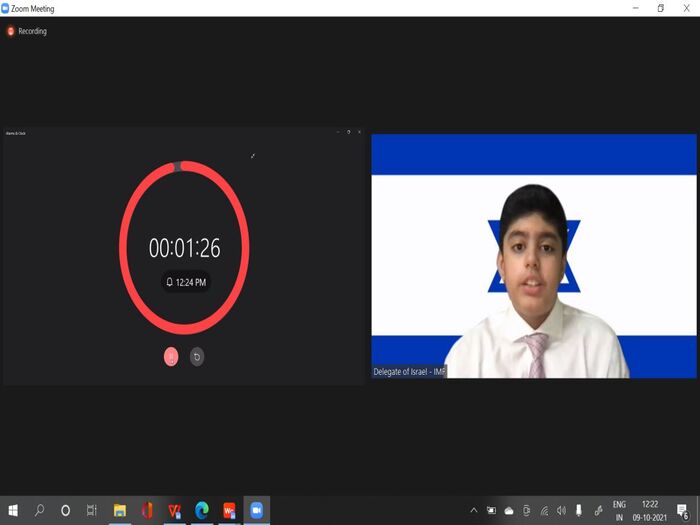Screen dimensions: 700x525
Task: Switch to the Zoom app in taskbar
Action: [x=256, y=510]
